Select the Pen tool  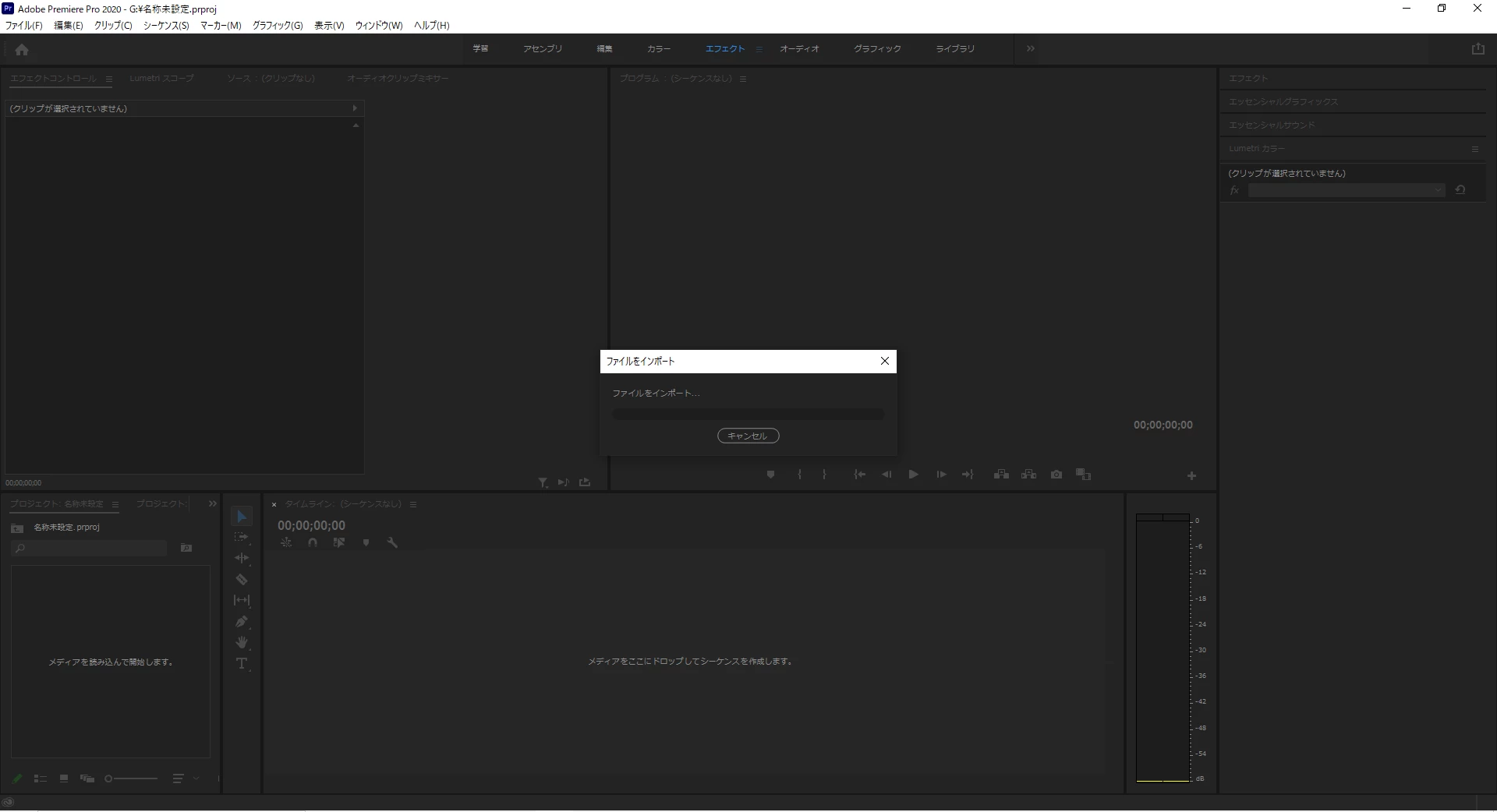click(242, 621)
